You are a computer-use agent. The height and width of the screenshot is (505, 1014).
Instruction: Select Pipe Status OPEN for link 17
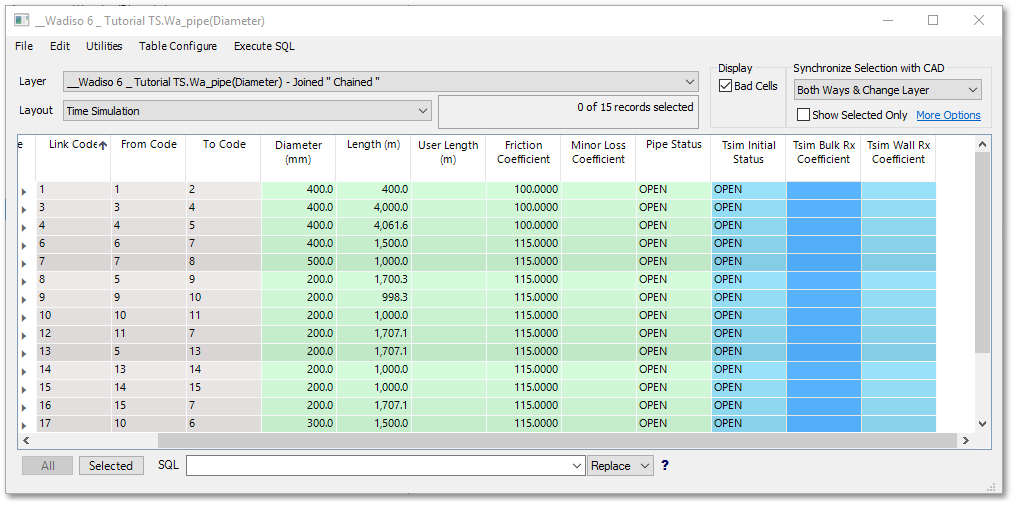[673, 424]
